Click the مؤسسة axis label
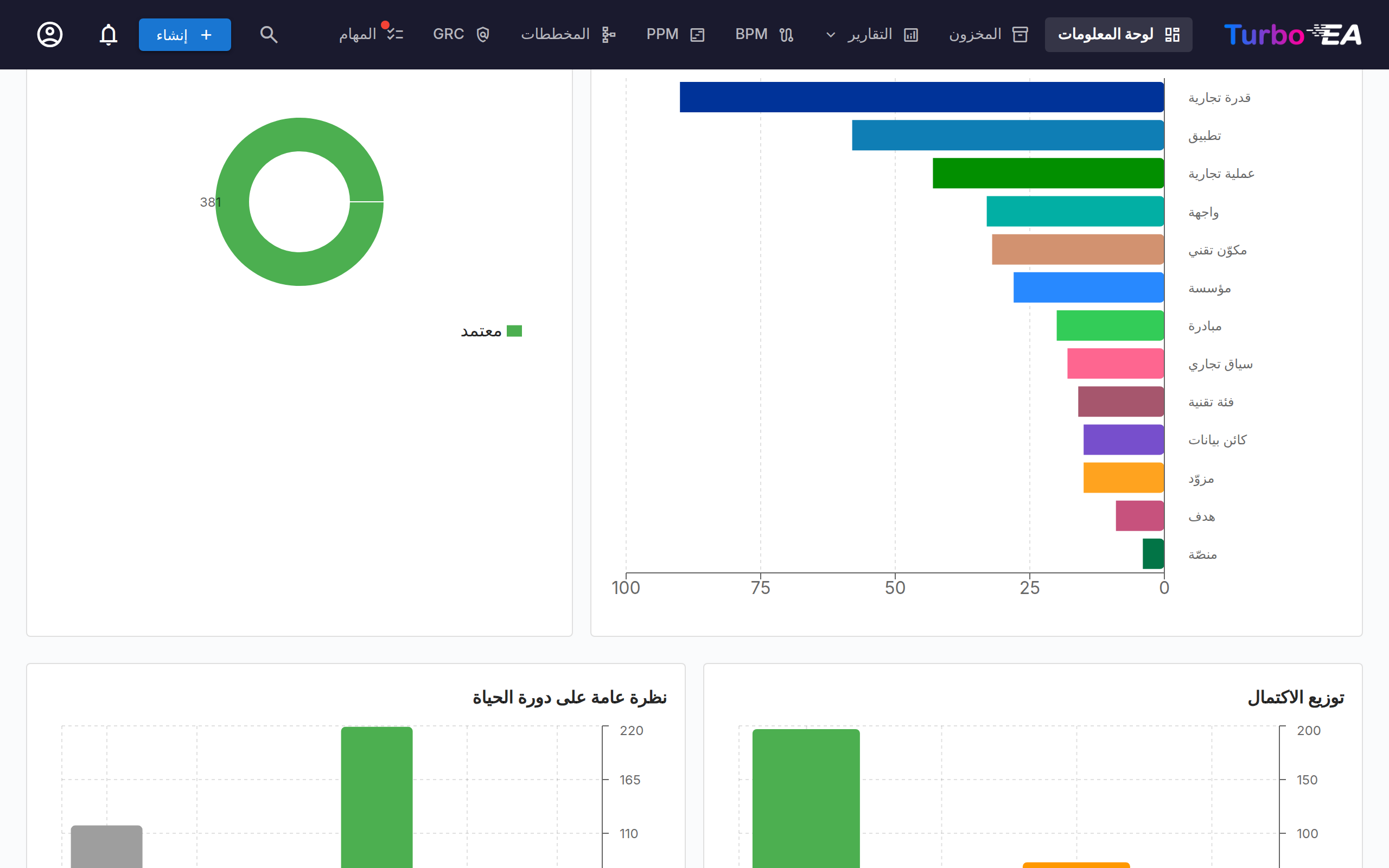The width and height of the screenshot is (1389, 868). coord(1209,288)
